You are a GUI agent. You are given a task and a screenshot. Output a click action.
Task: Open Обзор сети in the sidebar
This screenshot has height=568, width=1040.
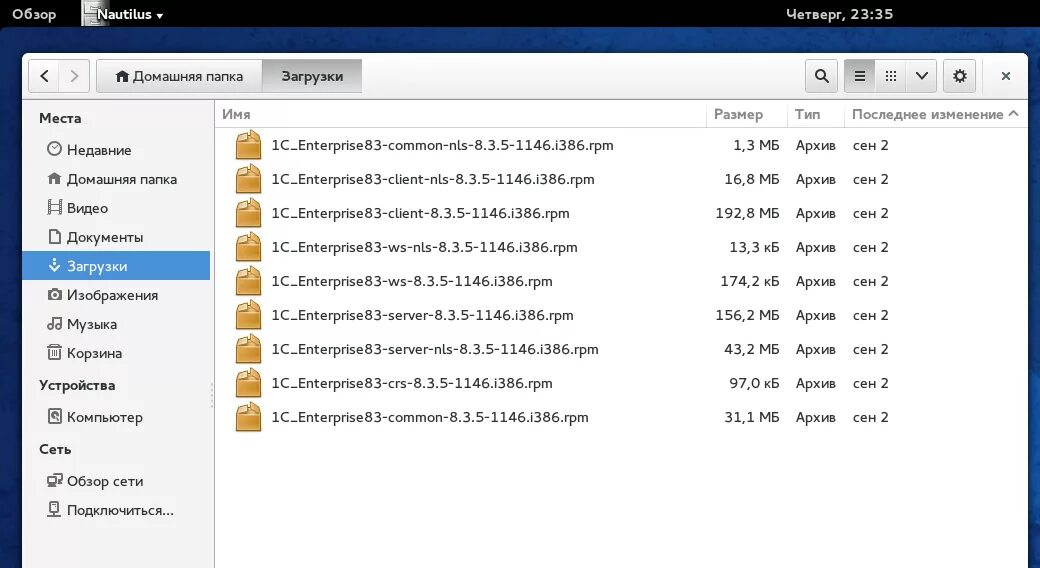point(116,481)
